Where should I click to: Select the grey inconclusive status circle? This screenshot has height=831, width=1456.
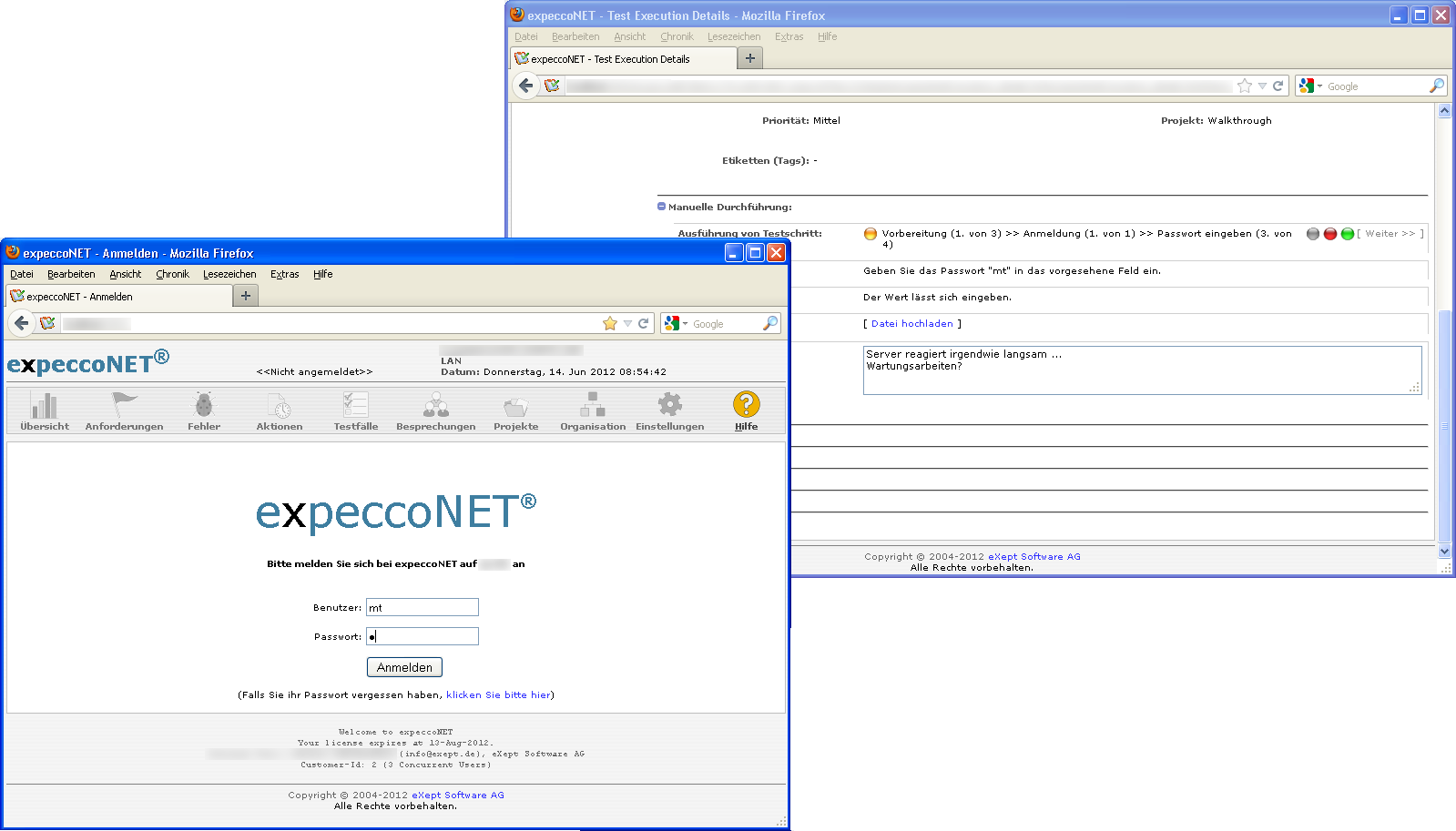pos(1313,234)
